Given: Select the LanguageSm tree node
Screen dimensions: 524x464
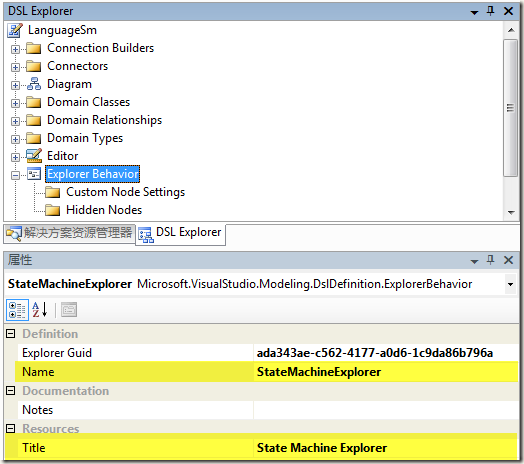Looking at the screenshot, I should pyautogui.click(x=62, y=30).
